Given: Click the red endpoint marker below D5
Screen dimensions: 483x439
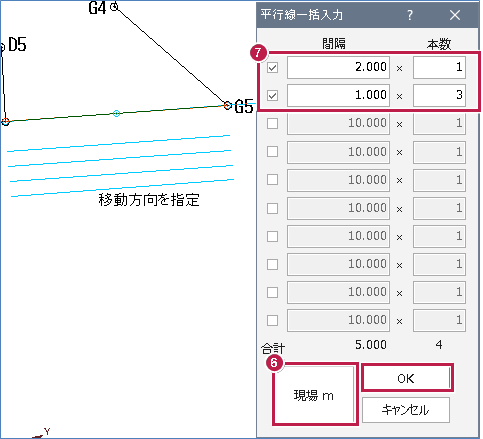Looking at the screenshot, I should pyautogui.click(x=5, y=121).
